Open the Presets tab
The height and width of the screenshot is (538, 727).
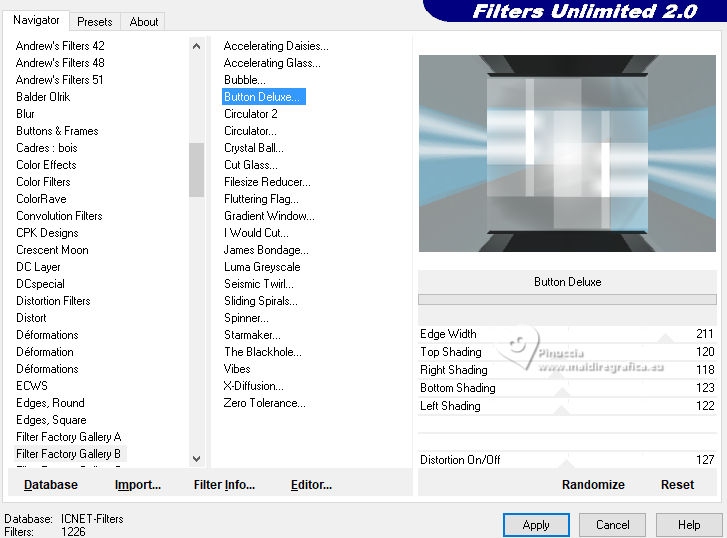point(95,22)
